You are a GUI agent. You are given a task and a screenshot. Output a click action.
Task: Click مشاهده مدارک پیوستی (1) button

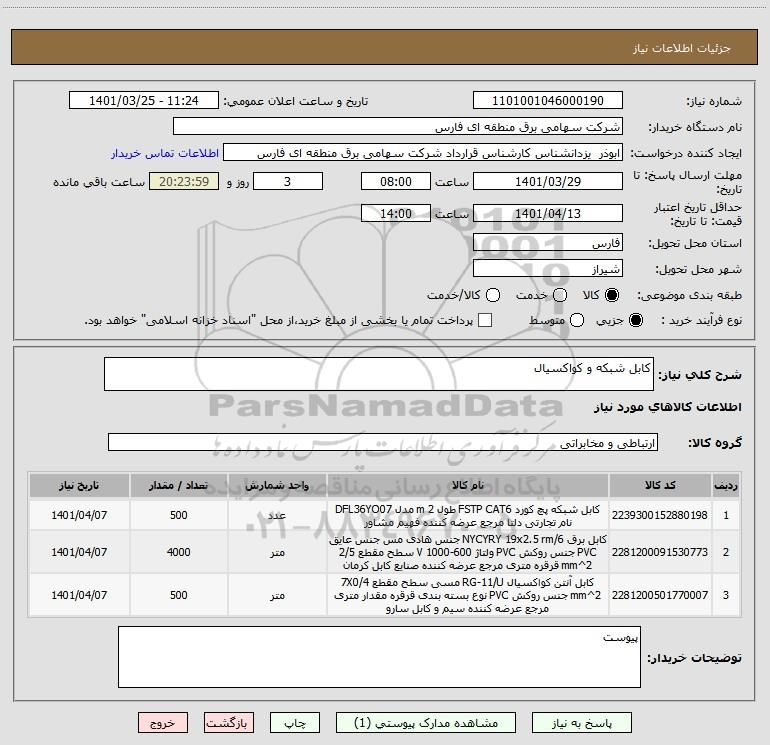tap(426, 723)
